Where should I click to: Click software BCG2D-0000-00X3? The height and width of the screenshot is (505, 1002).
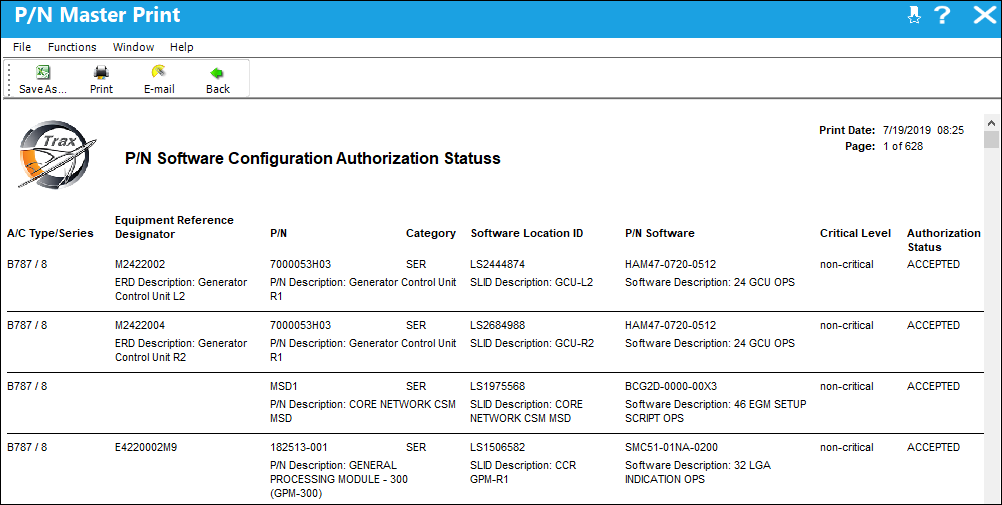(x=671, y=386)
